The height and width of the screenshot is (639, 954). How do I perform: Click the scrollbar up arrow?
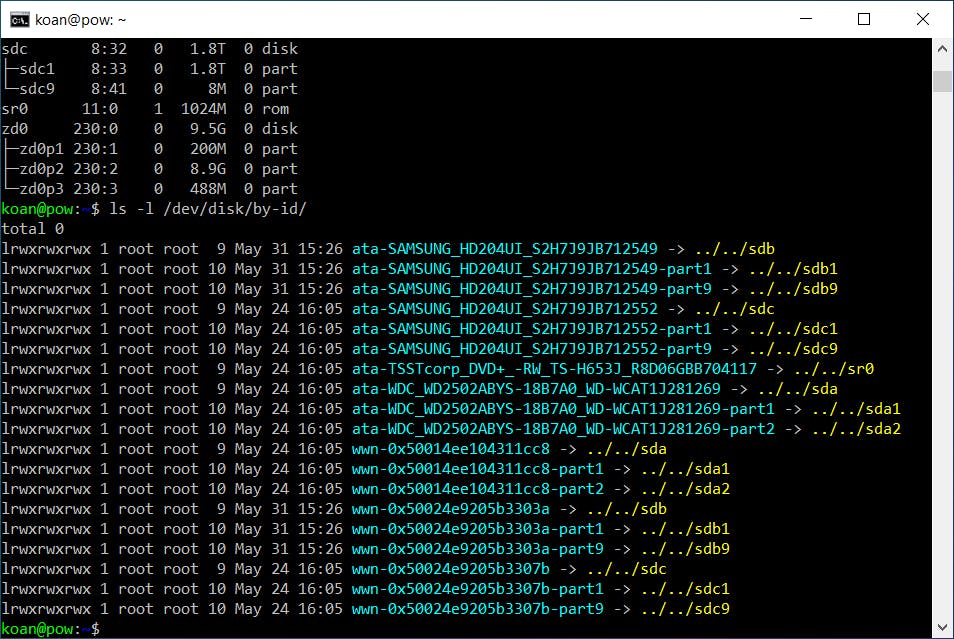[942, 49]
